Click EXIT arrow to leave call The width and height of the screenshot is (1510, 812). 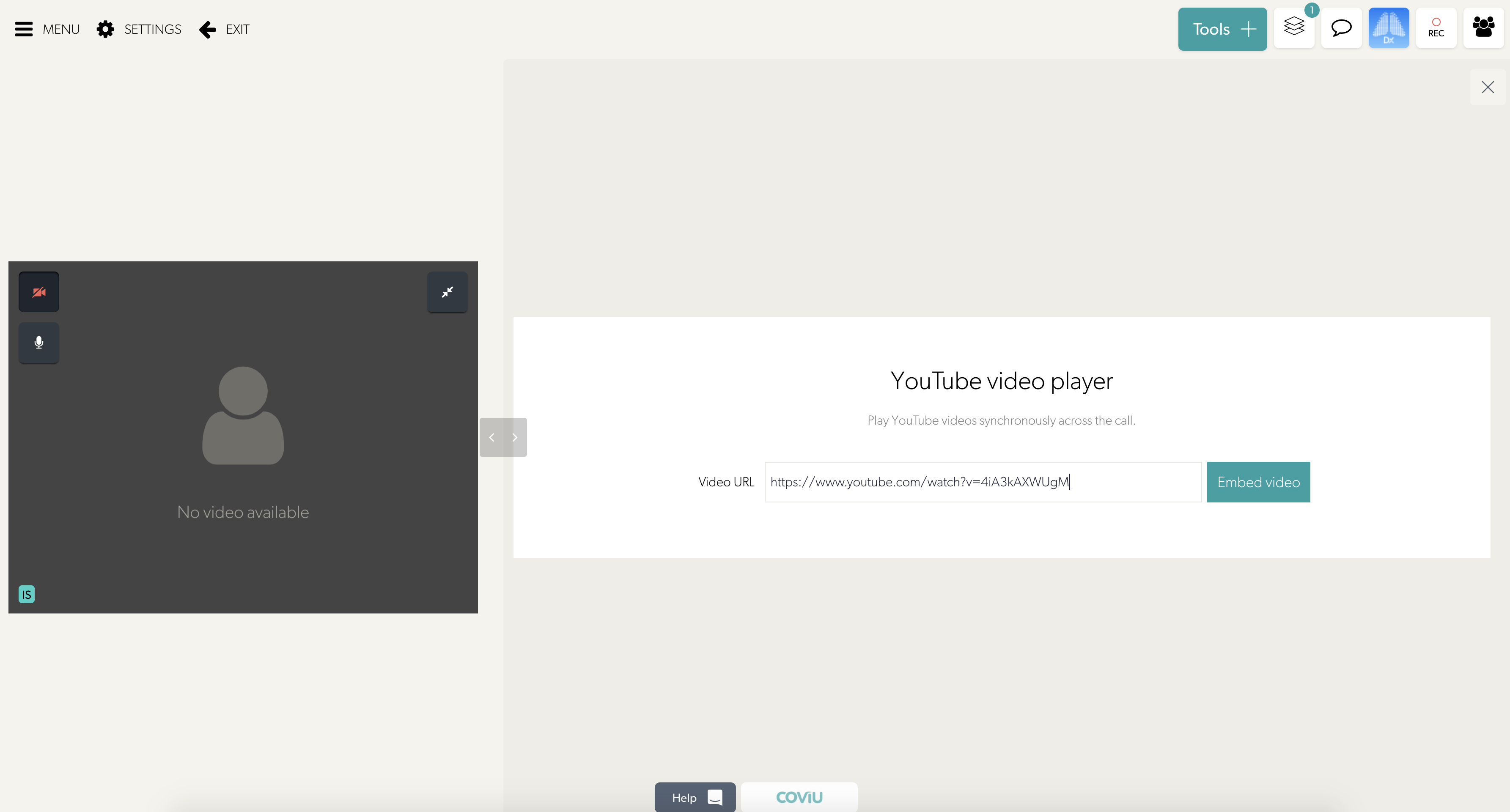click(225, 29)
